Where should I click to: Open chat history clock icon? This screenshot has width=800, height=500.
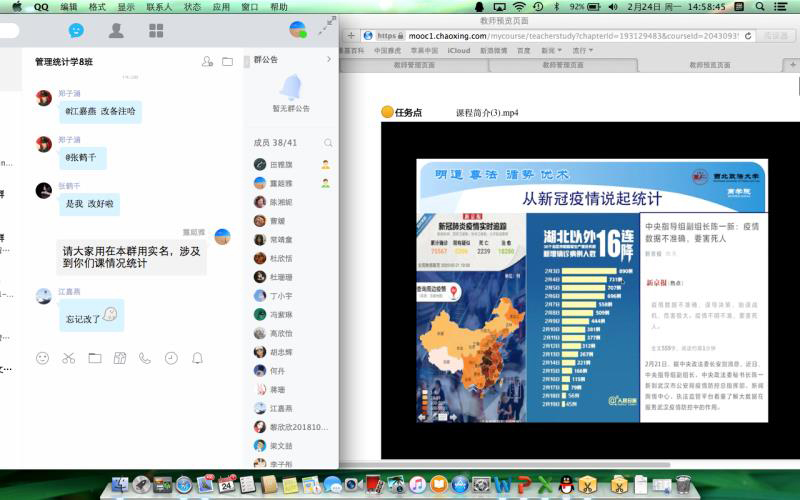click(171, 358)
